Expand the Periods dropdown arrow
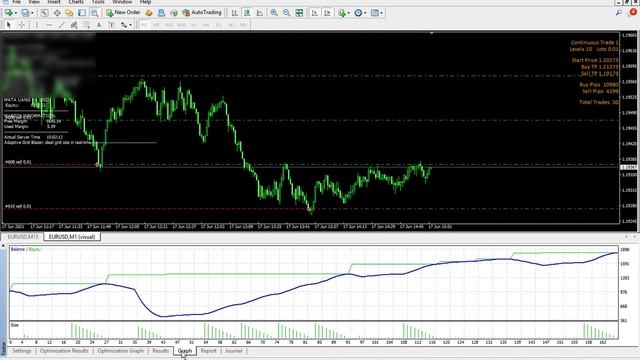Image resolution: width=640 pixels, height=360 pixels. (x=365, y=13)
